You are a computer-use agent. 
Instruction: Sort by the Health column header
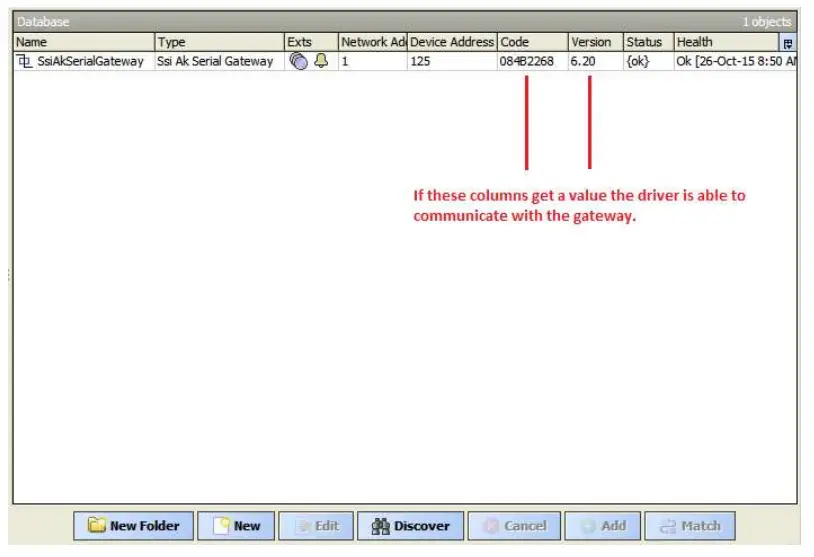pyautogui.click(x=726, y=42)
